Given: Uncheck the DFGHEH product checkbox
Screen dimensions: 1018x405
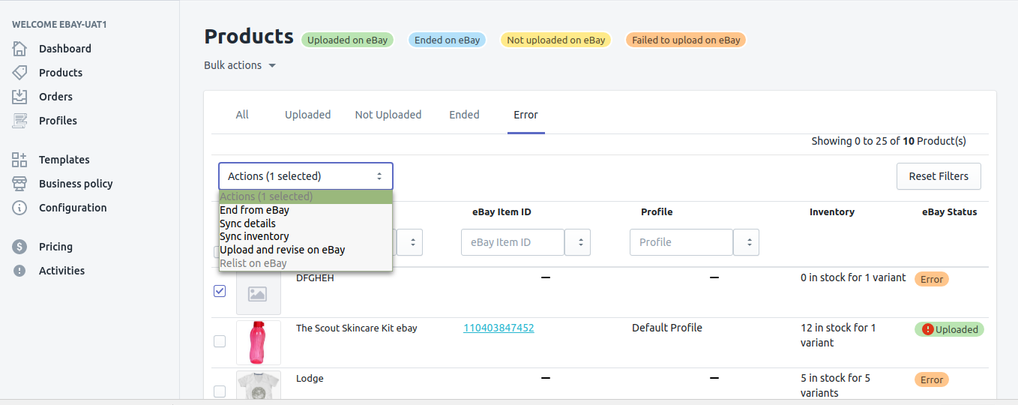Looking at the screenshot, I should 220,292.
